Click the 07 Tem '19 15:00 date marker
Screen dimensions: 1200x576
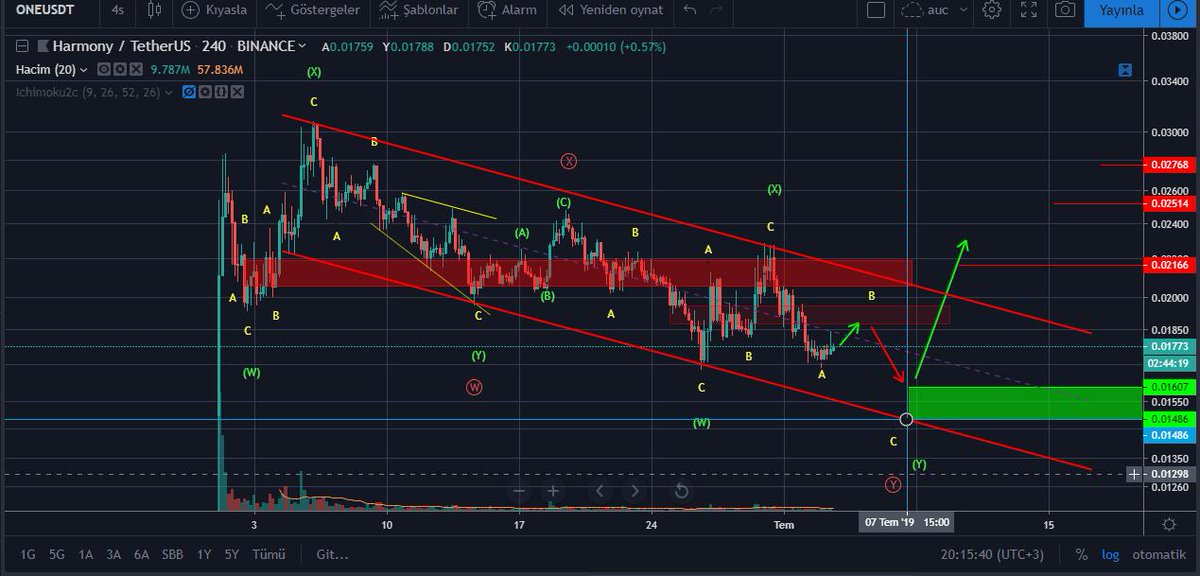(907, 522)
